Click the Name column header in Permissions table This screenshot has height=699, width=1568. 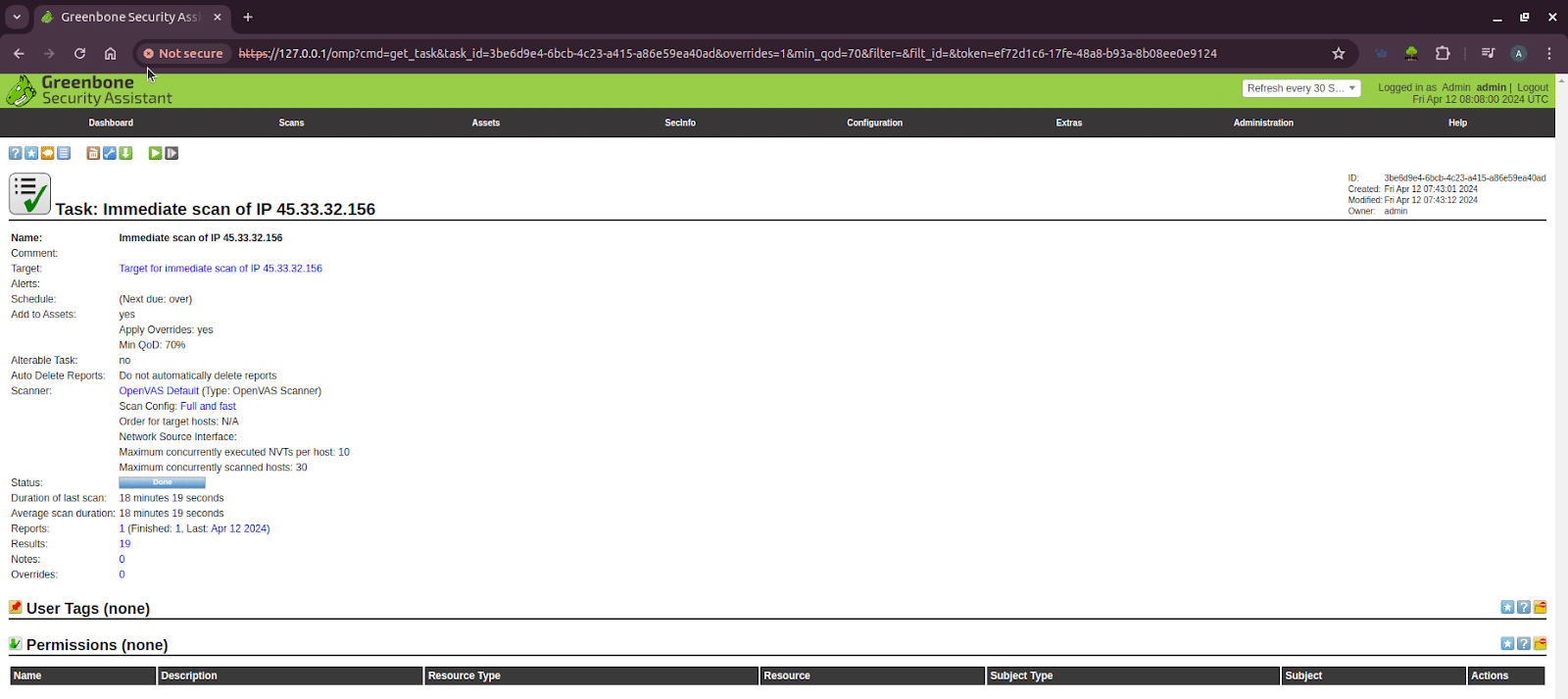[x=83, y=675]
